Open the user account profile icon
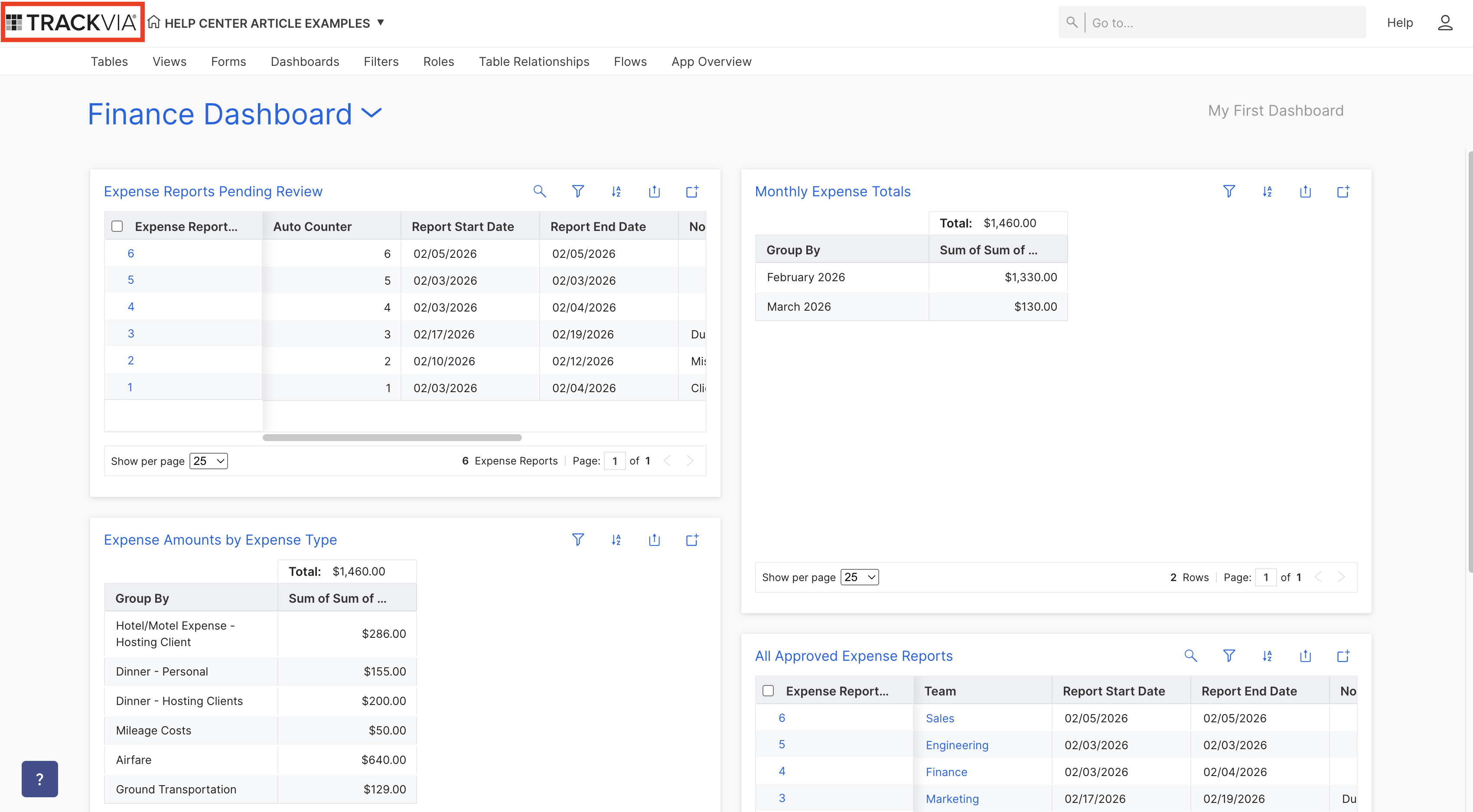The image size is (1473, 812). [1445, 23]
